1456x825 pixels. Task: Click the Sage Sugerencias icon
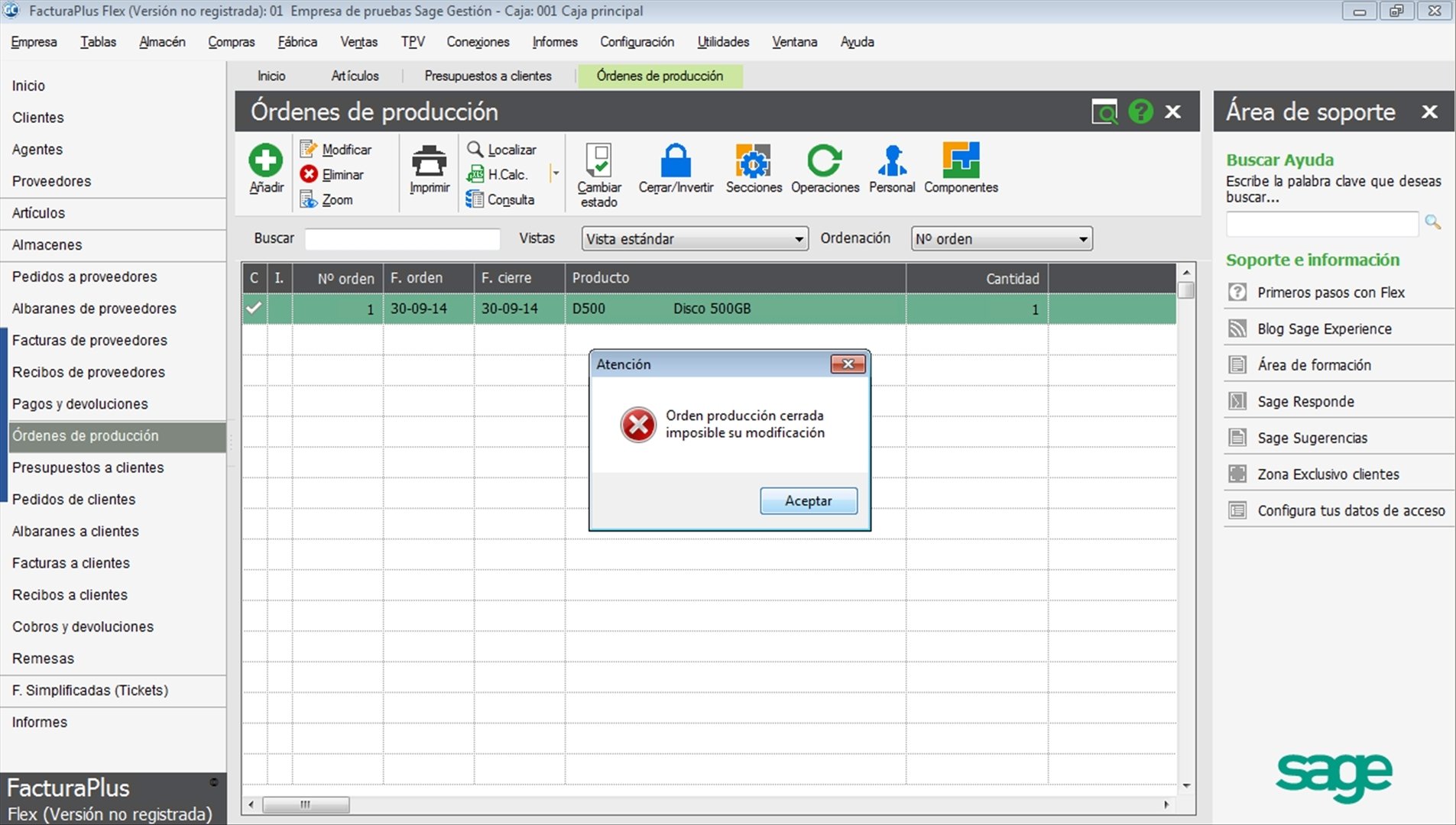[x=1237, y=437]
